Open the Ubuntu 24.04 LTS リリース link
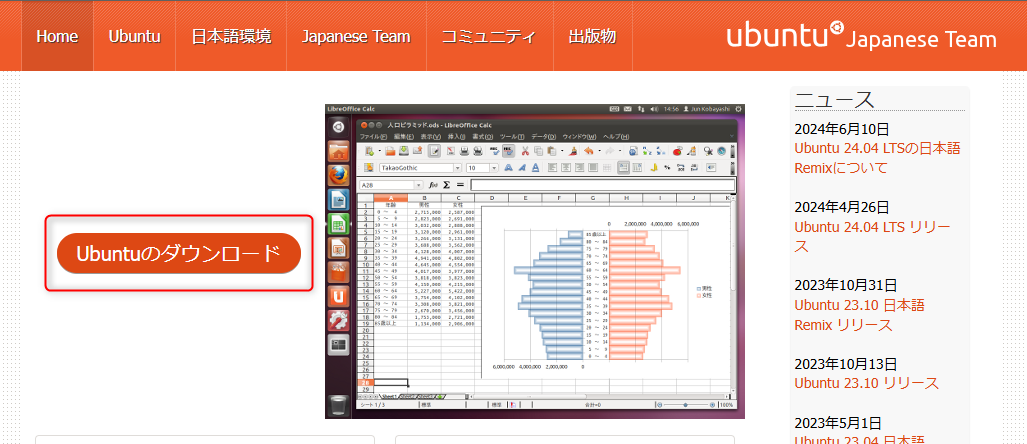 tap(872, 237)
